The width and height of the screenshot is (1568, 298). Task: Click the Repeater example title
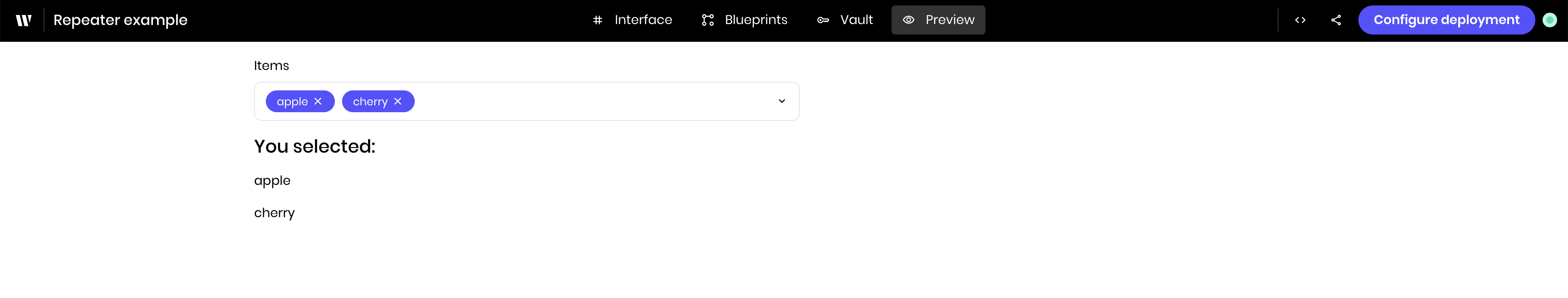[x=121, y=20]
